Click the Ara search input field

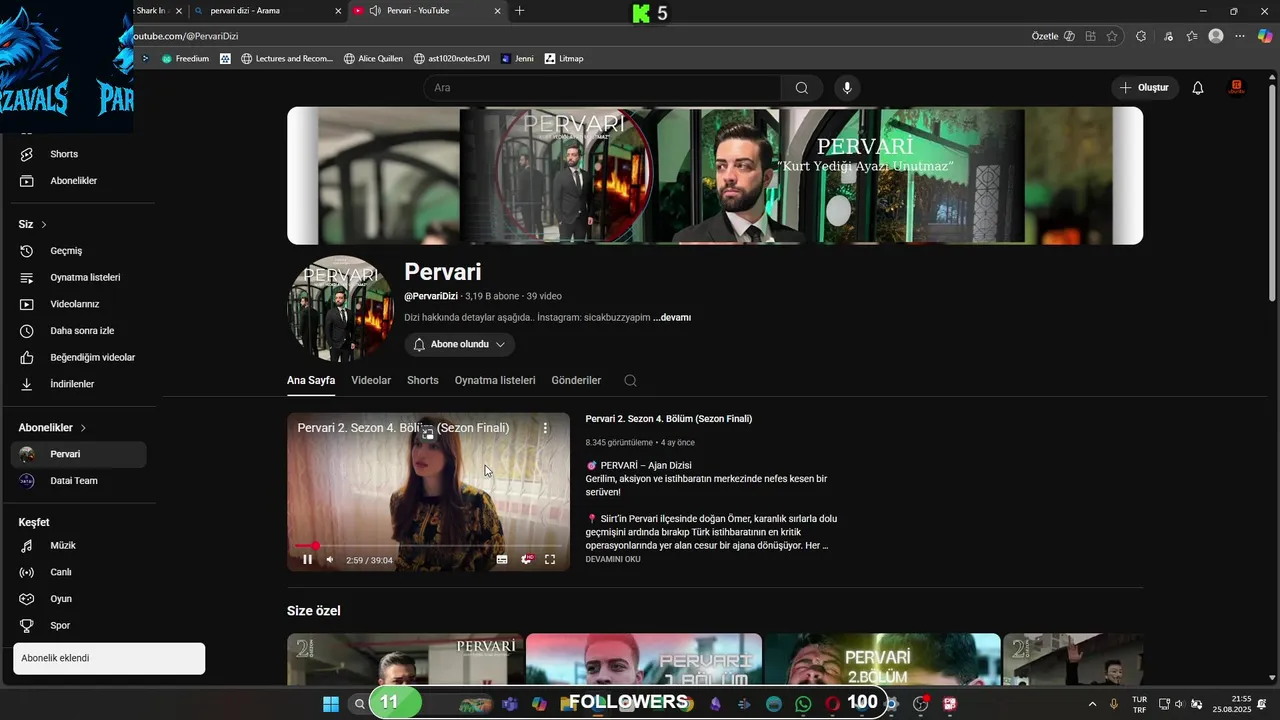coord(603,88)
